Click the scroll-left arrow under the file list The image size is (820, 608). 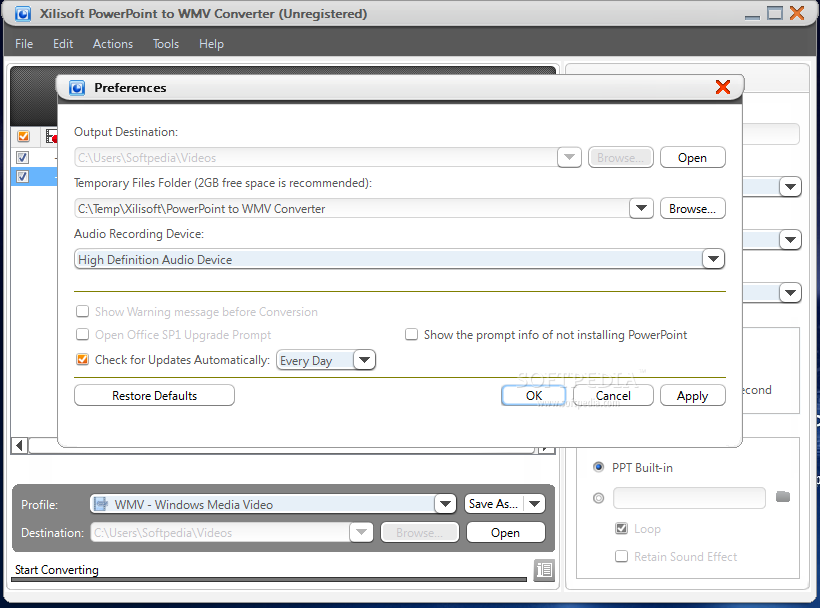click(x=19, y=446)
